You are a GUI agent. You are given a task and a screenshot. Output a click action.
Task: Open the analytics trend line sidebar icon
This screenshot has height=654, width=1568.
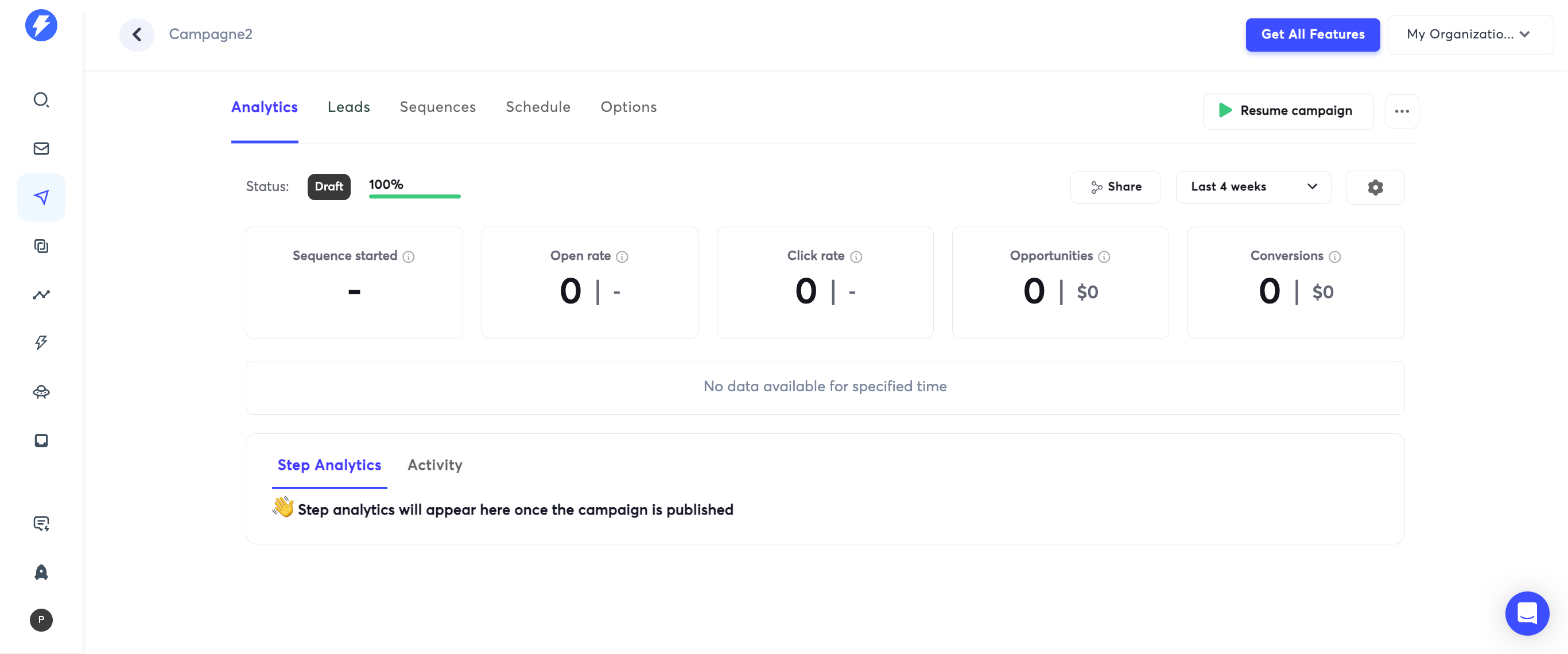coord(41,294)
